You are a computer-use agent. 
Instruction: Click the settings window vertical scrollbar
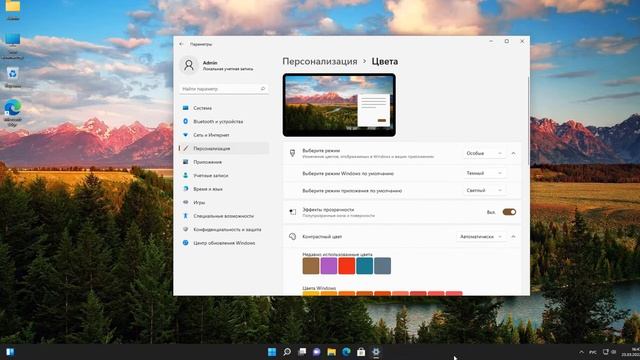[528, 120]
